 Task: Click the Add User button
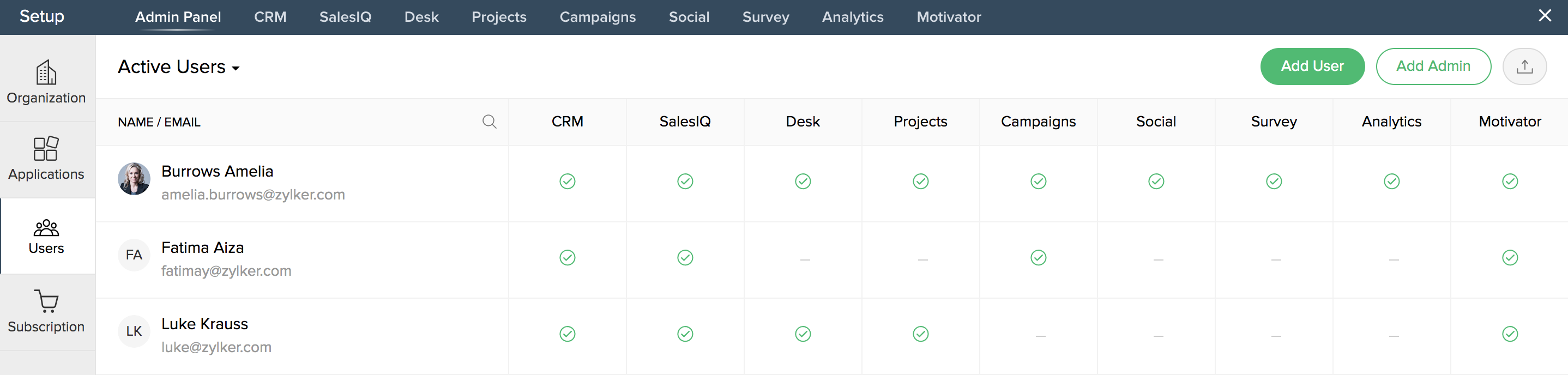click(x=1312, y=66)
